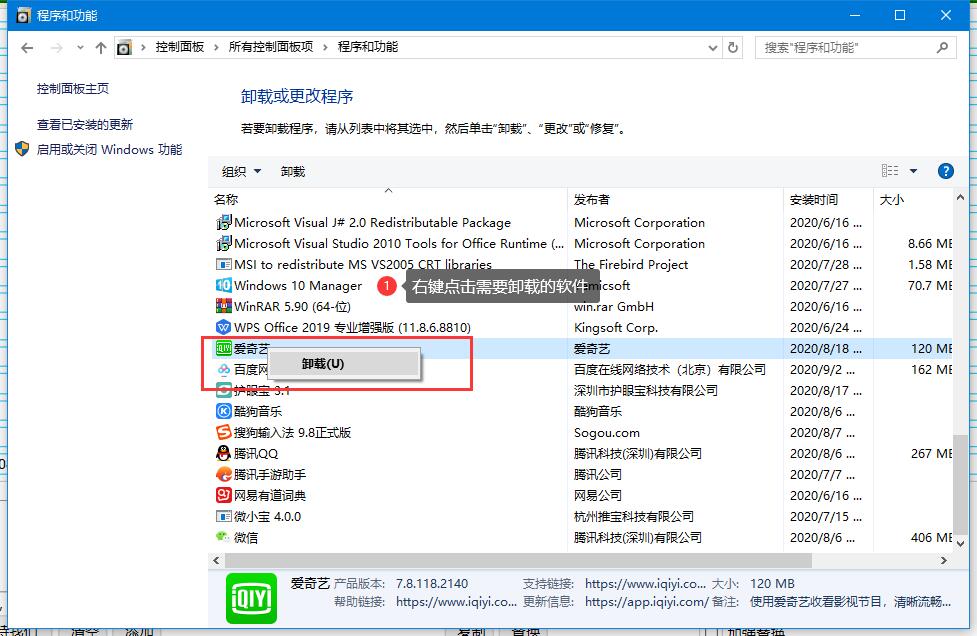977x636 pixels.
Task: Select the WinRAR 5.90 (64-位) entry
Action: pyautogui.click(x=292, y=306)
